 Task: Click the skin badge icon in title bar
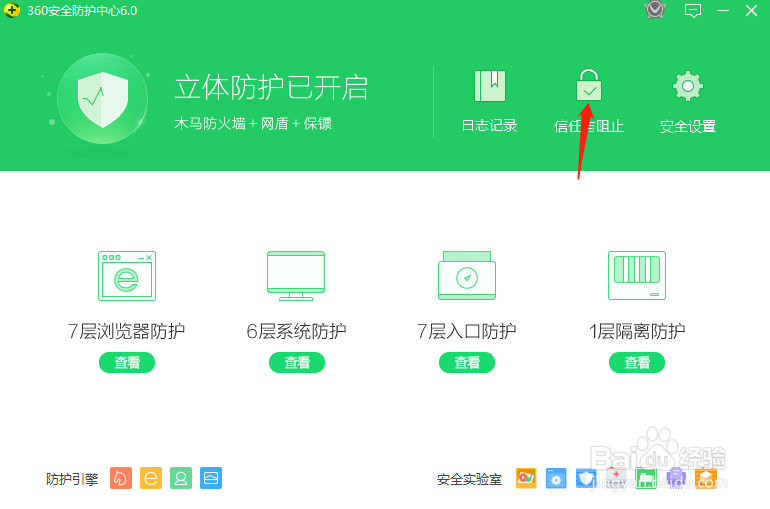655,10
